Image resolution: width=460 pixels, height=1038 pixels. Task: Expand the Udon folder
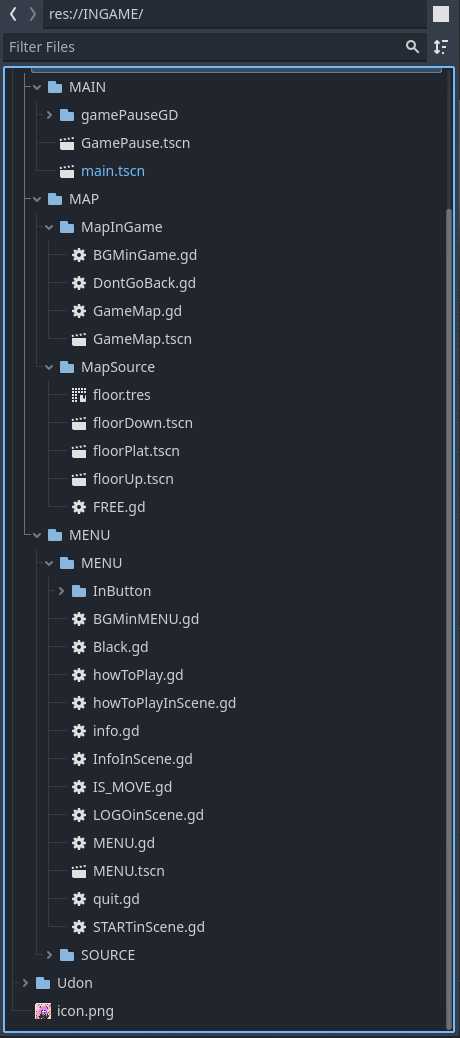(x=25, y=983)
